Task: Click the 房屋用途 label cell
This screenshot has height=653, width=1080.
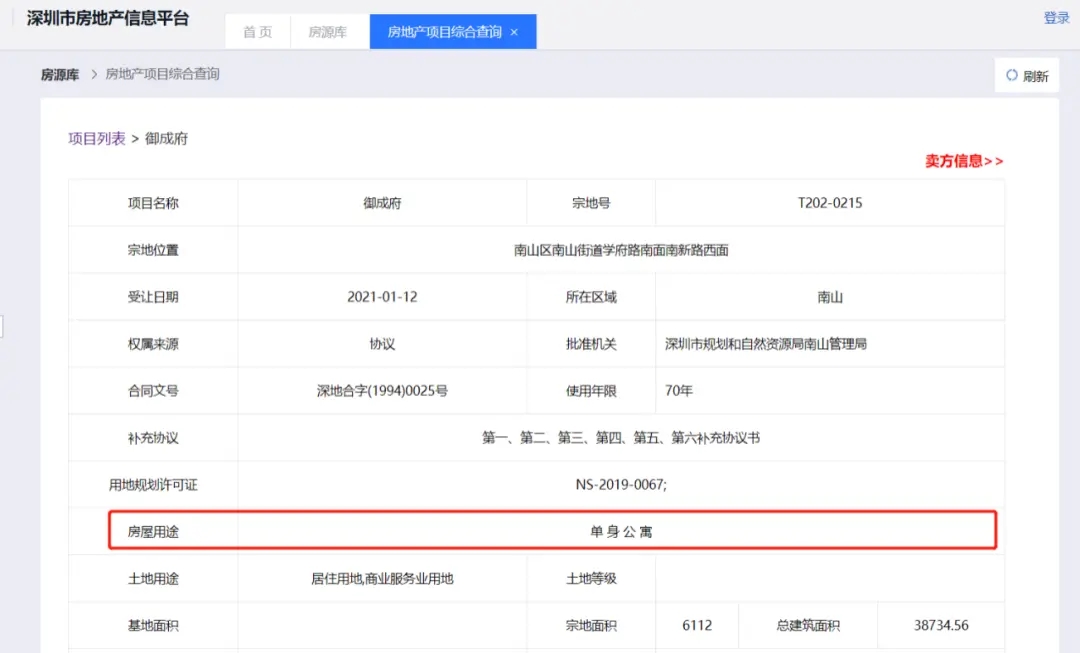Action: point(153,532)
